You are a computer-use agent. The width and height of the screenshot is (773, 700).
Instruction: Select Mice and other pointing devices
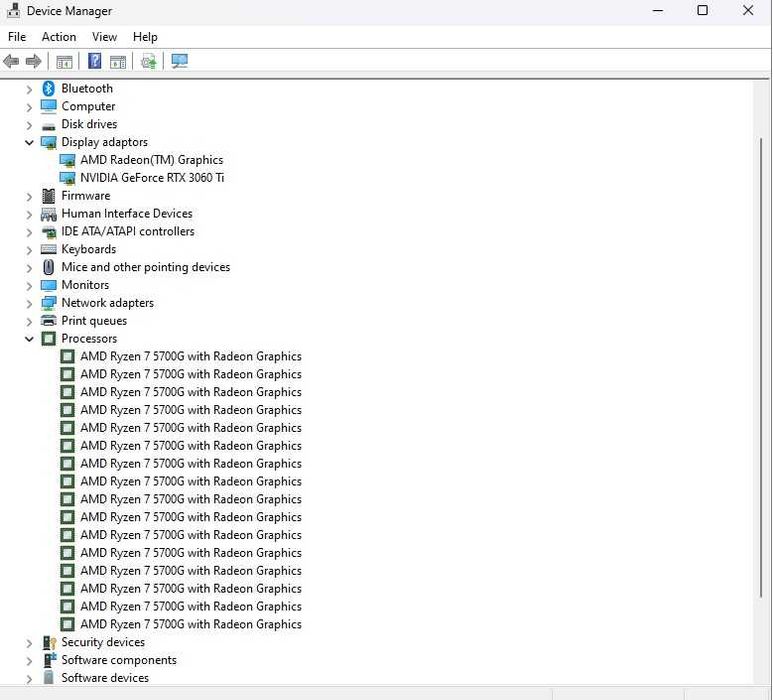tap(145, 267)
